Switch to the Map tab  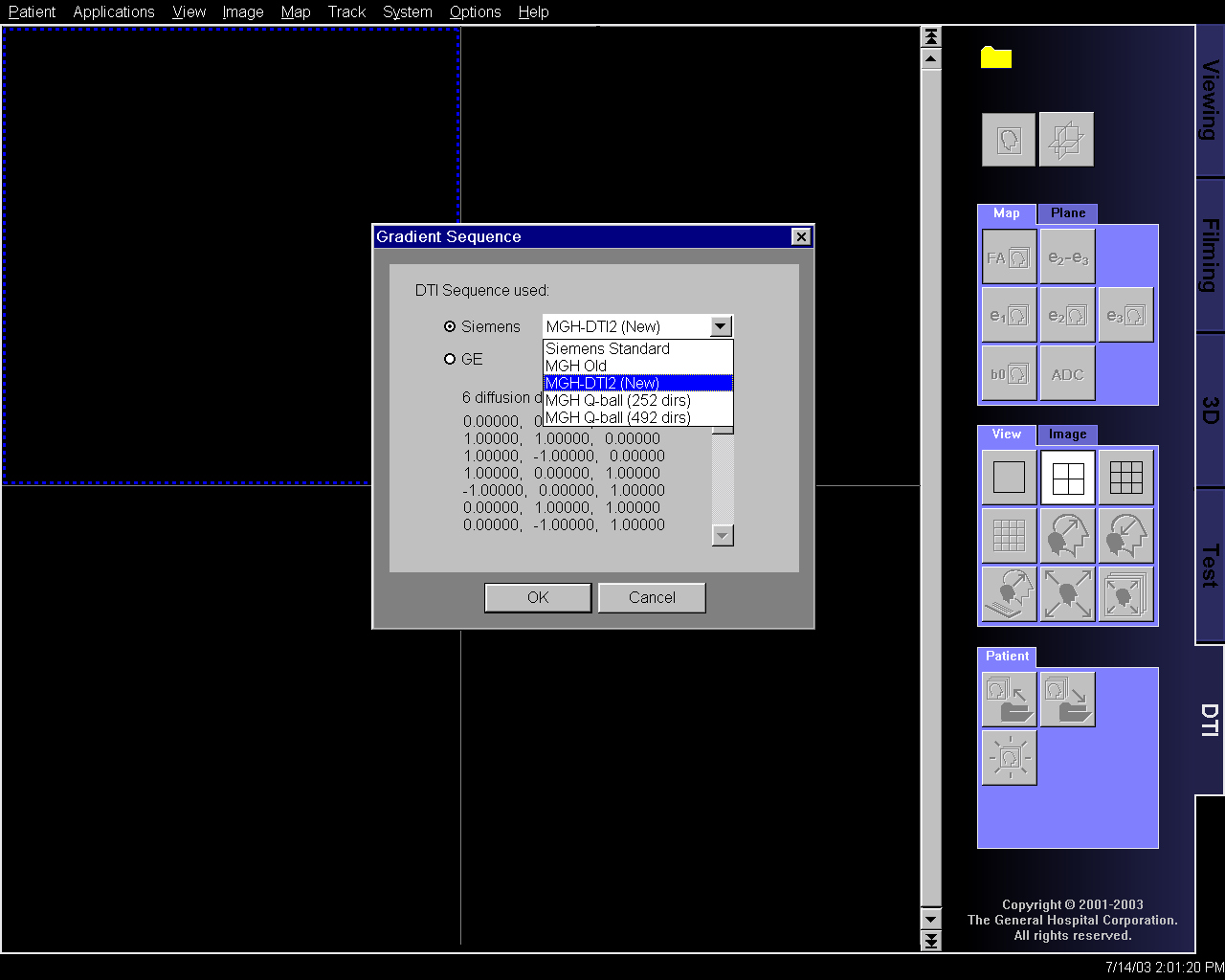[1007, 213]
